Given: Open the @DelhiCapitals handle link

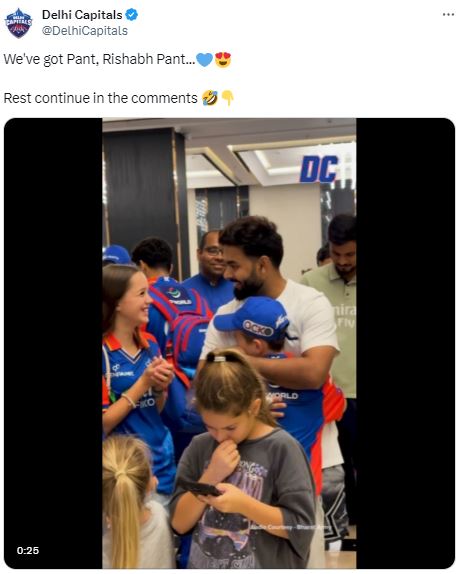Looking at the screenshot, I should coord(85,31).
